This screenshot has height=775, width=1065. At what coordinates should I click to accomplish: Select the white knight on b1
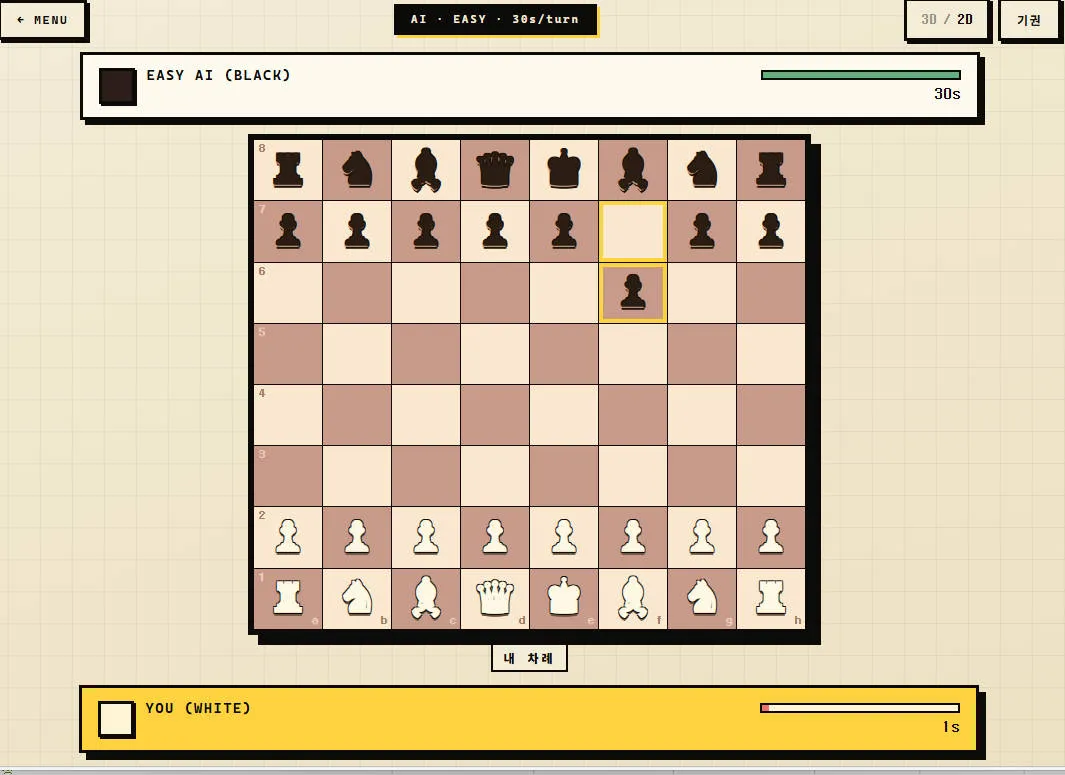tap(357, 598)
